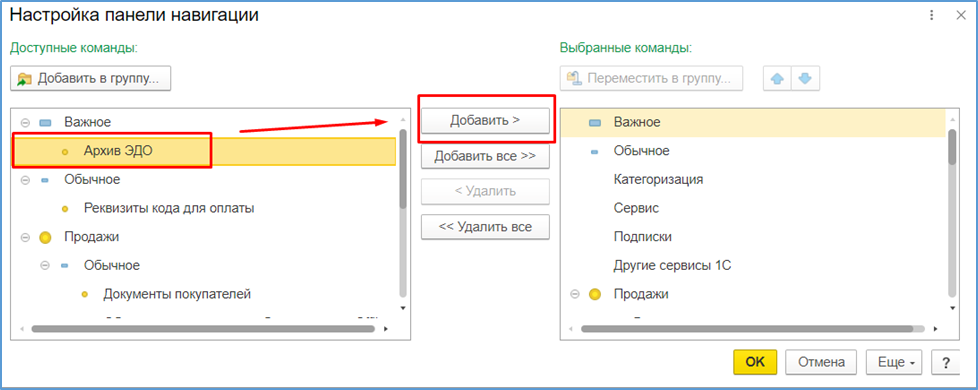
Task: Click yellow Продажи icon in selected commands
Action: [x=594, y=294]
